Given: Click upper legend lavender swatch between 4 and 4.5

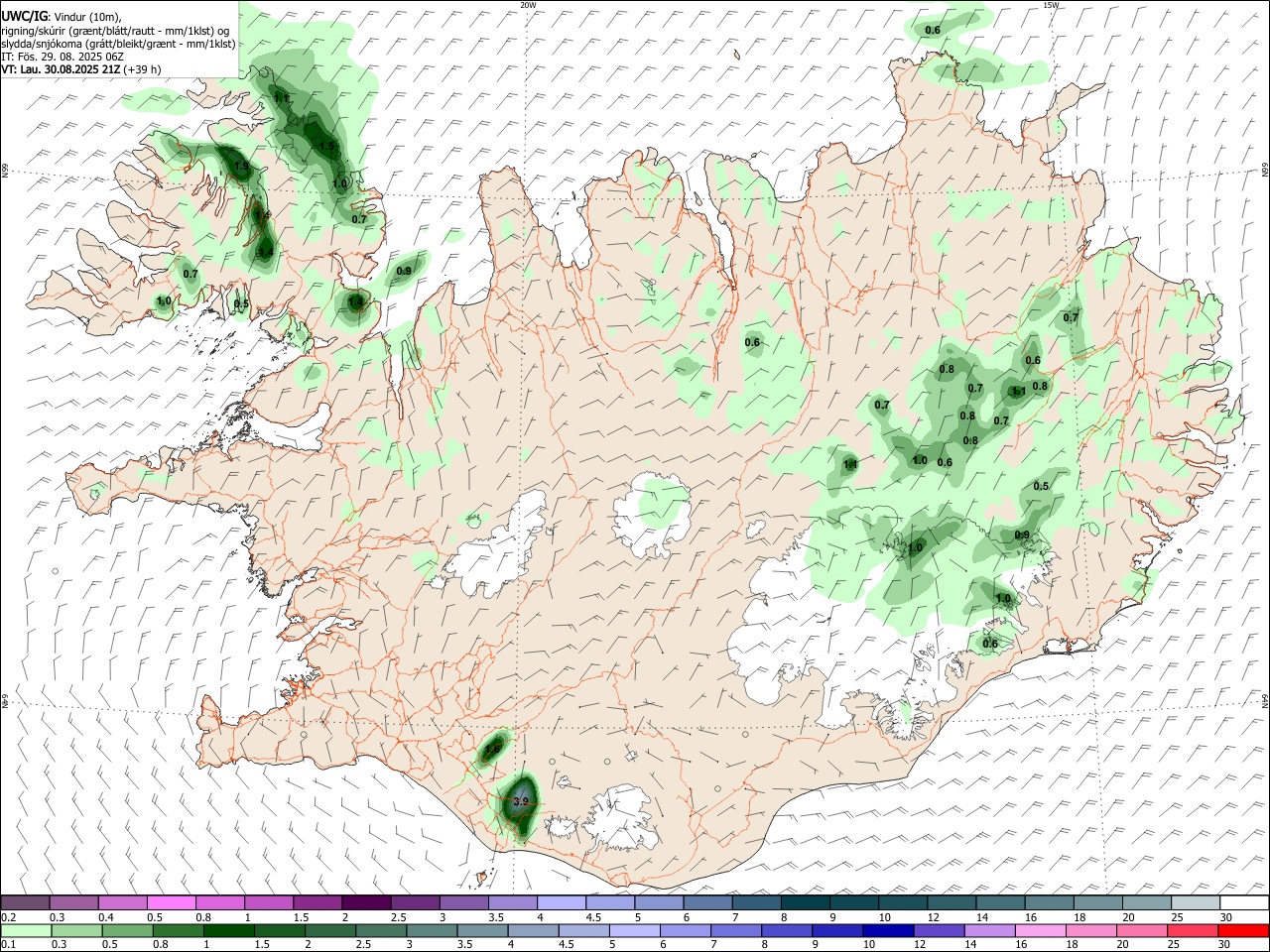Looking at the screenshot, I should click(x=562, y=902).
